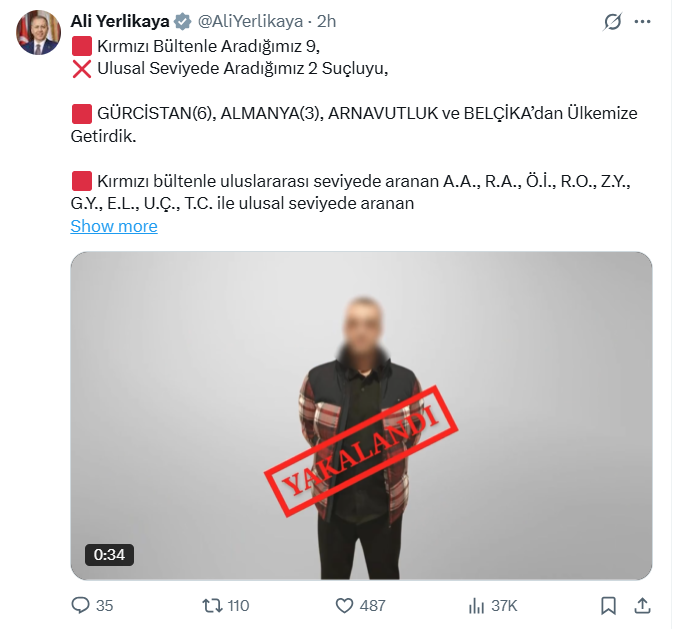Image resolution: width=686 pixels, height=629 pixels.
Task: Click the share upload icon
Action: pos(642,606)
